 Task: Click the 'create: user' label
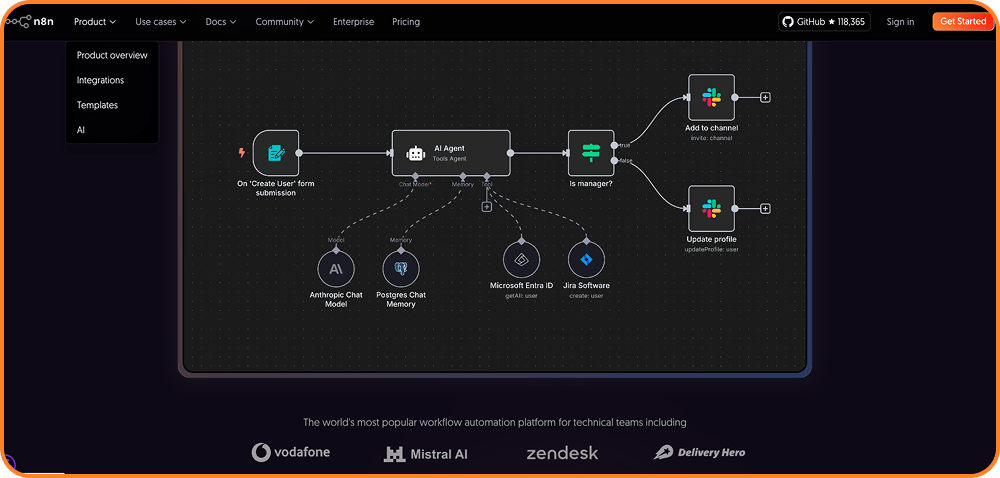point(586,296)
